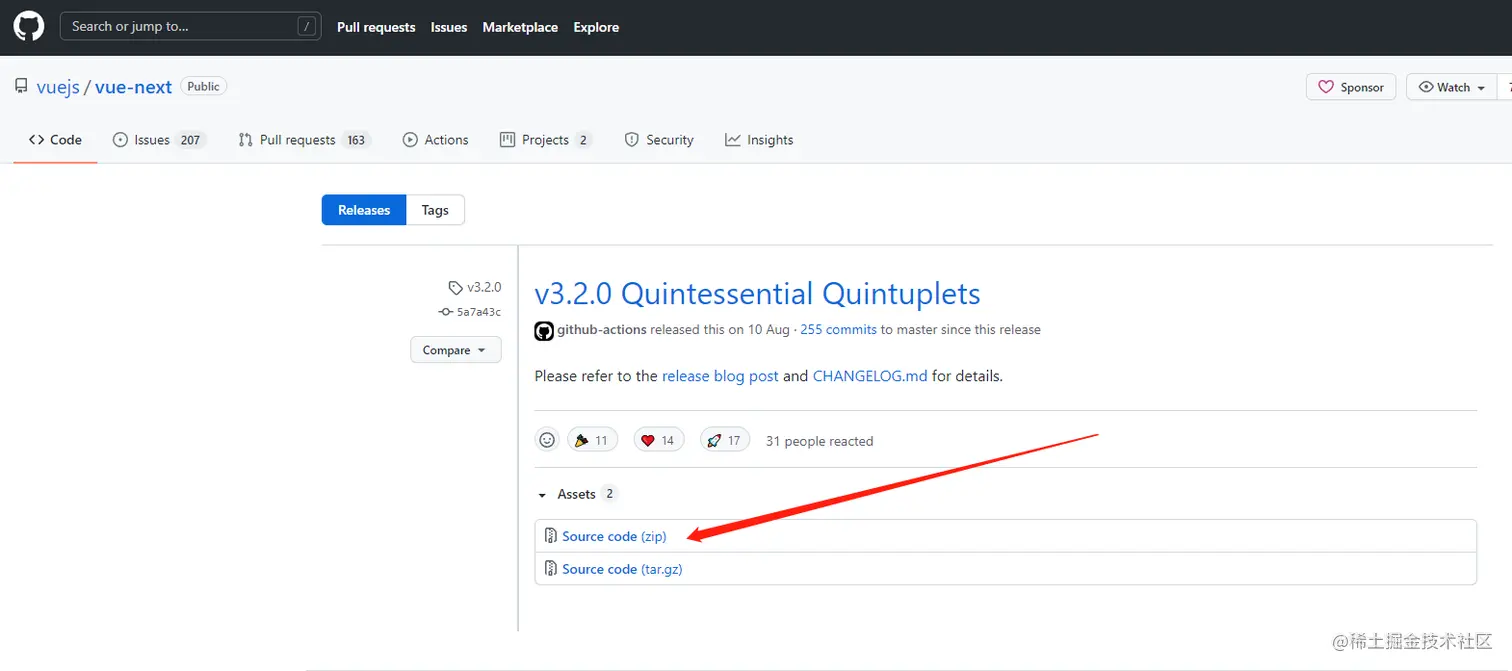The height and width of the screenshot is (671, 1512).
Task: Open Pull requests in top navigation
Action: point(376,27)
